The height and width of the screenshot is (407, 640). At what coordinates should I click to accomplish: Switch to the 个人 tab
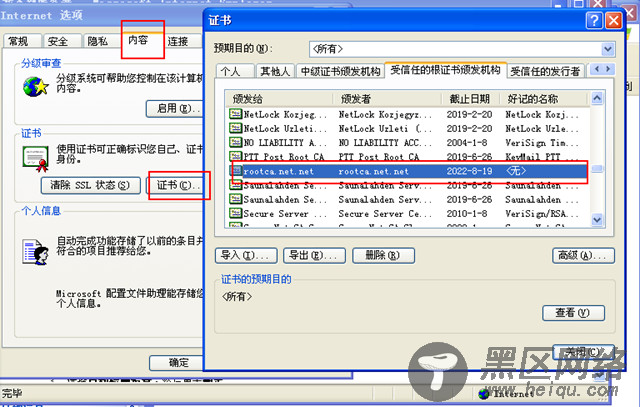pos(235,71)
